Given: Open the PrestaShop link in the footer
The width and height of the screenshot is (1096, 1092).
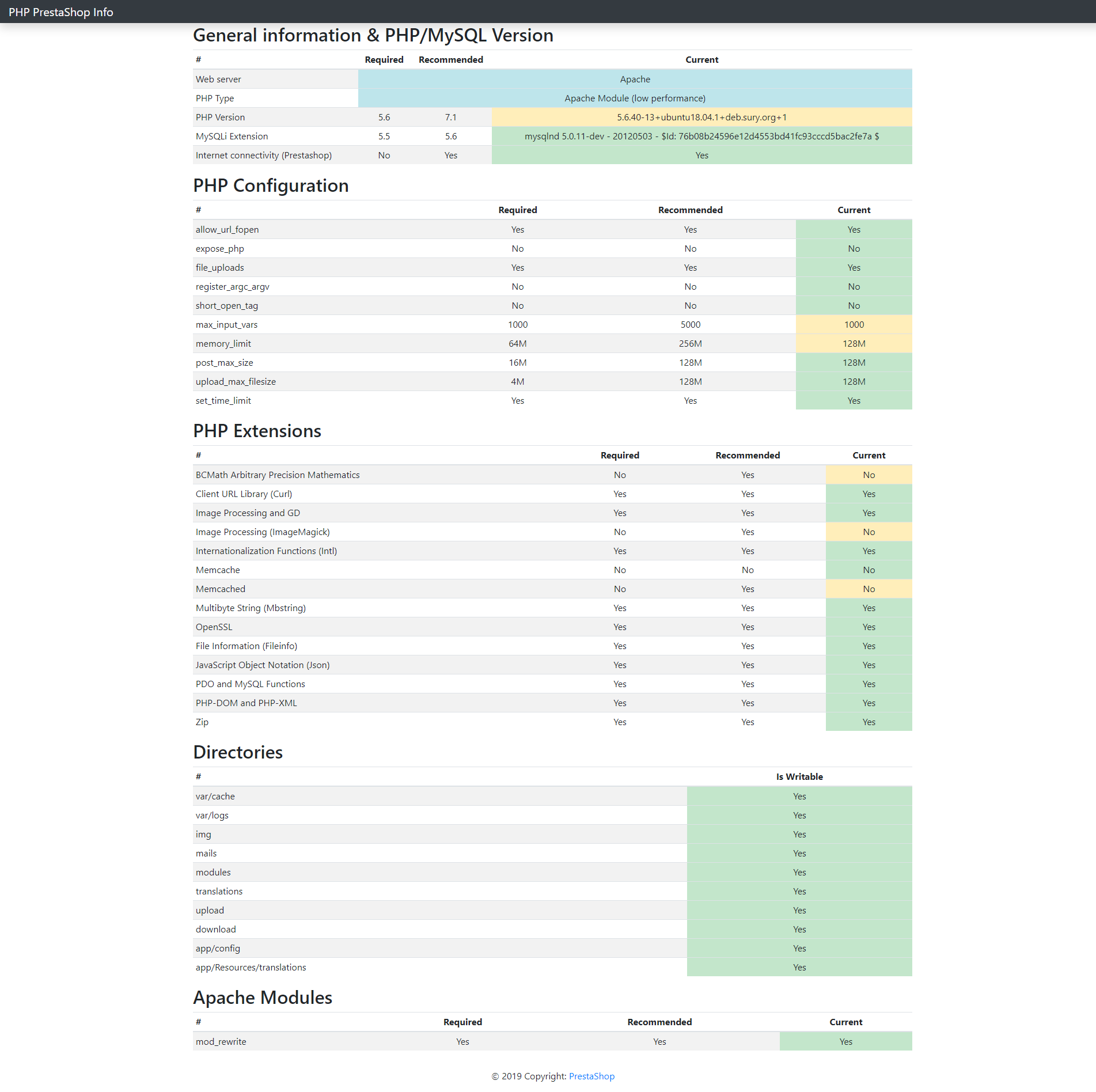Looking at the screenshot, I should [591, 1076].
